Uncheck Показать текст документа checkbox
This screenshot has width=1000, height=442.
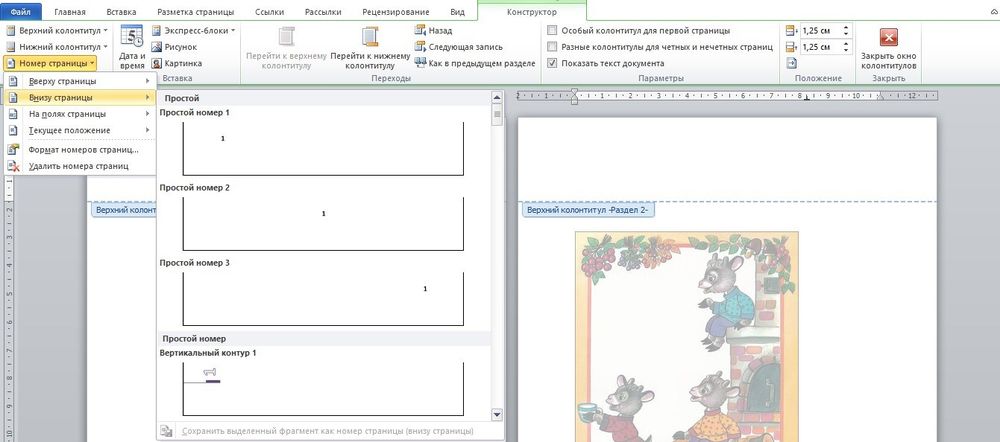553,63
